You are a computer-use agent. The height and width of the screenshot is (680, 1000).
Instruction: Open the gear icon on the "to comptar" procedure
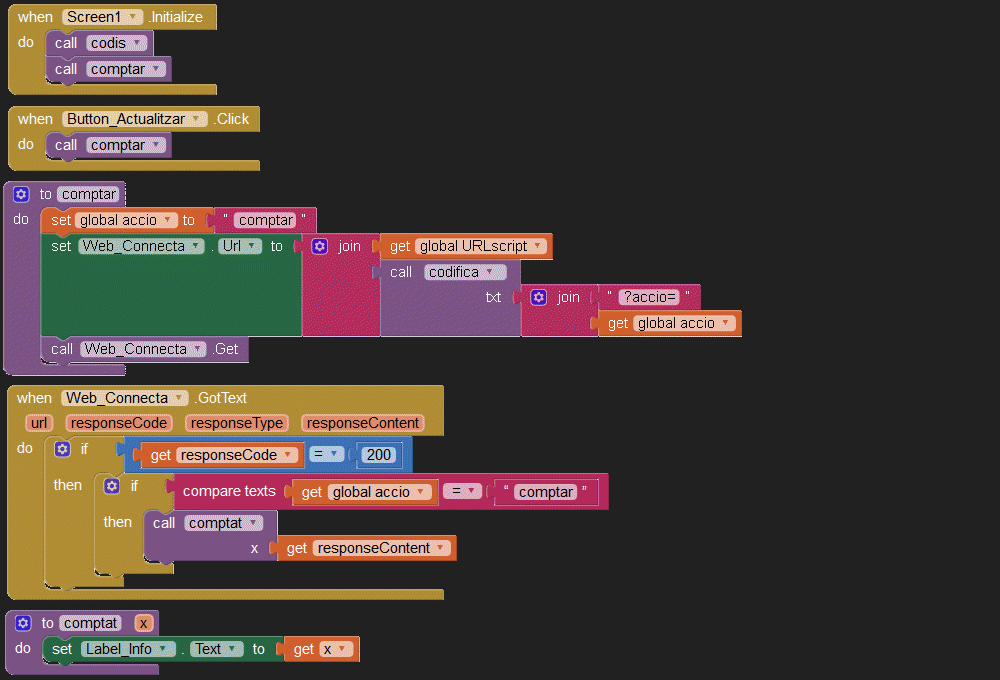22,194
